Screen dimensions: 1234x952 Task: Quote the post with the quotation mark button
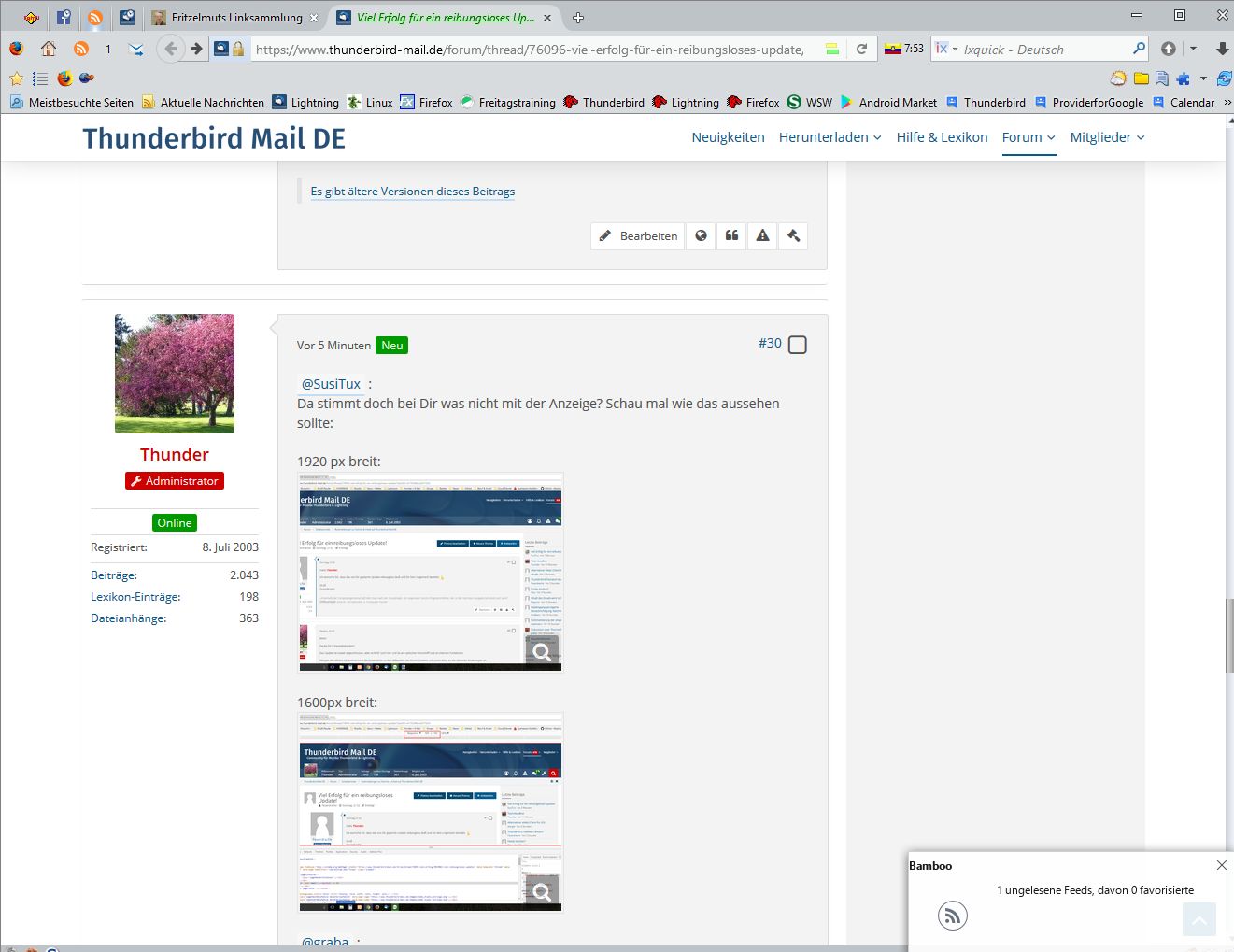[x=732, y=235]
